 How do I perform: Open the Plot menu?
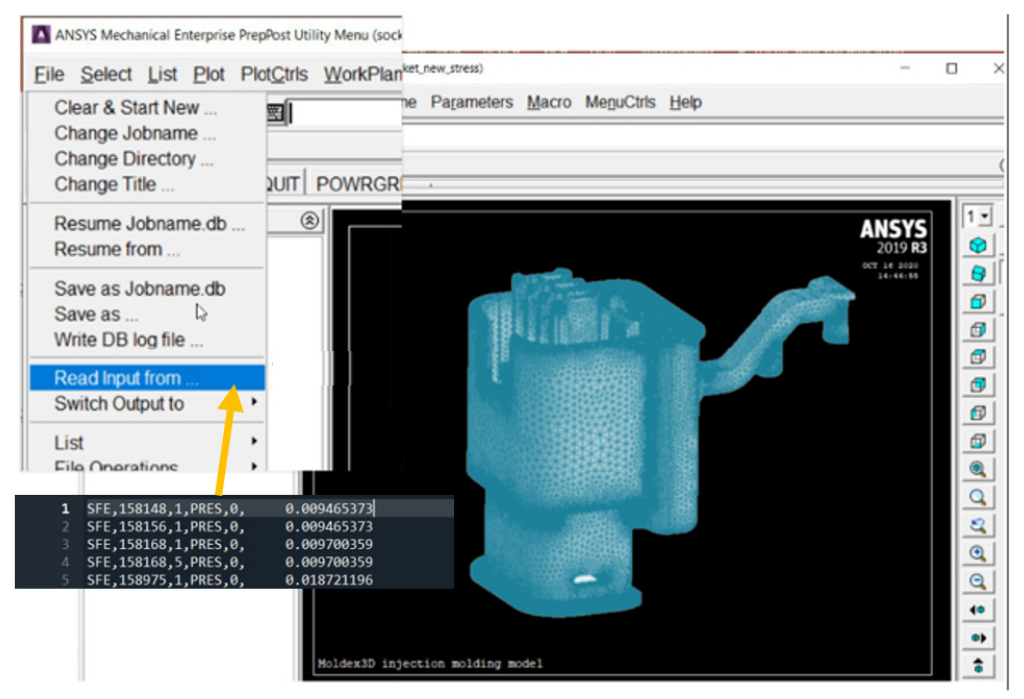208,74
